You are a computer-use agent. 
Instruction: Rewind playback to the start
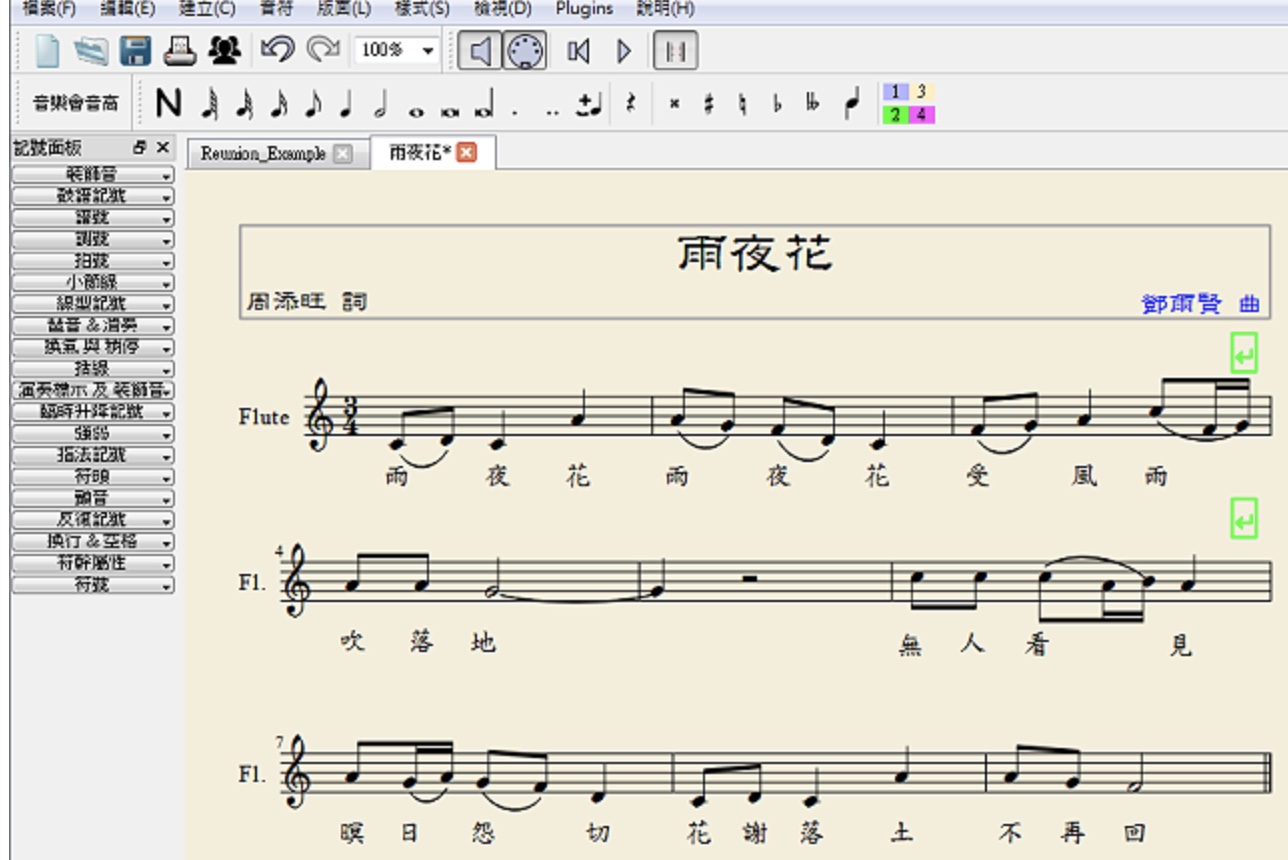pos(578,51)
